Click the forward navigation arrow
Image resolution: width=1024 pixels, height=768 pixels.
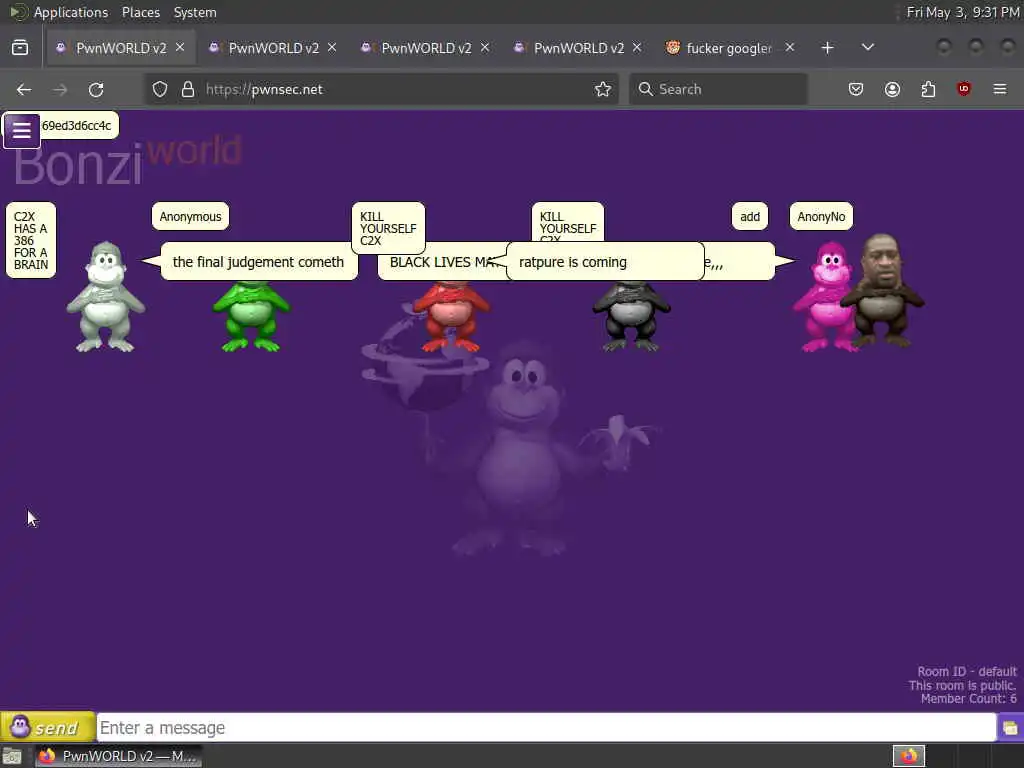click(60, 89)
